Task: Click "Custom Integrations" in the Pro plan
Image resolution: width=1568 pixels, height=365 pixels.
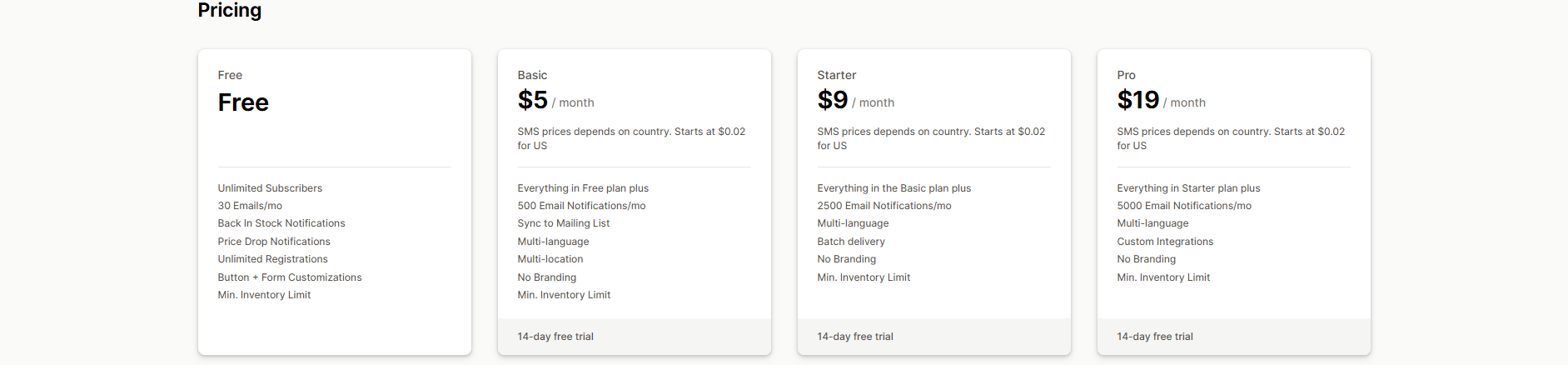Action: [x=1165, y=242]
